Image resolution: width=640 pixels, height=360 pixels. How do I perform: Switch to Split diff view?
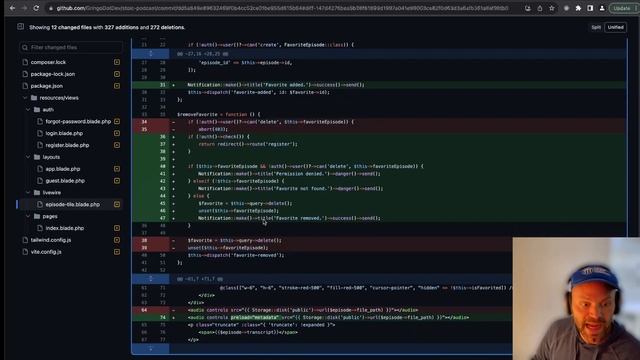596,27
